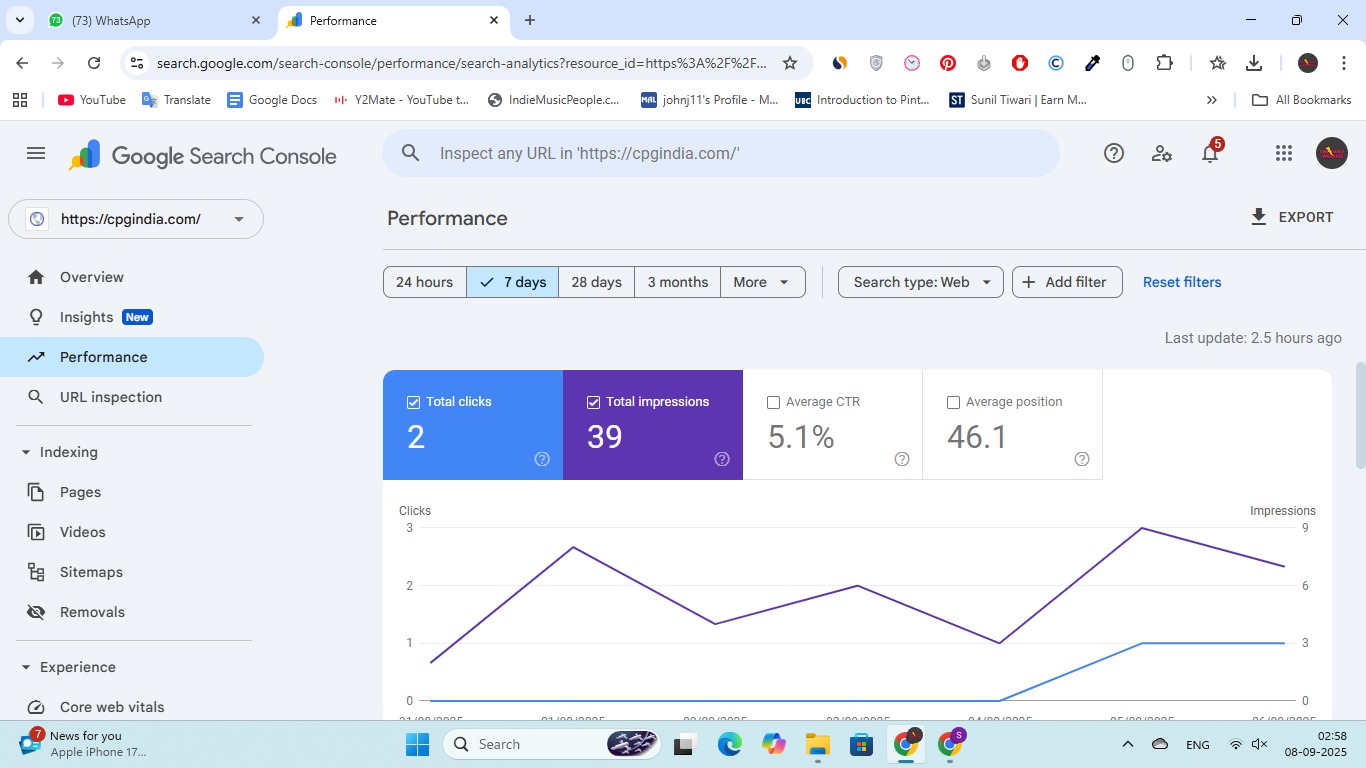Click the help icon on Total clicks card

tap(542, 459)
